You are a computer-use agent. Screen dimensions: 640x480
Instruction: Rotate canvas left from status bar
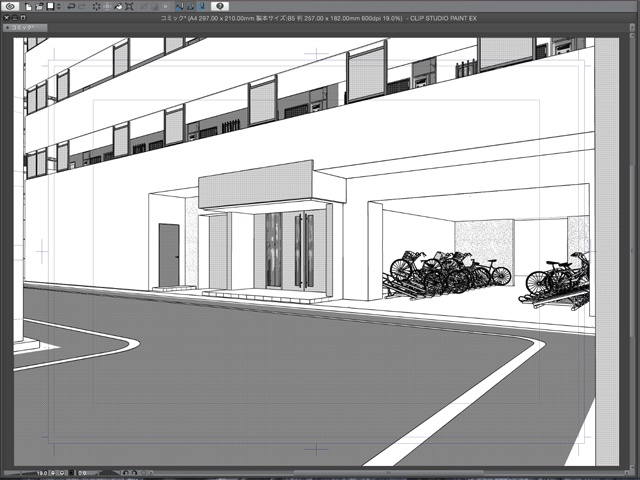[x=126, y=473]
